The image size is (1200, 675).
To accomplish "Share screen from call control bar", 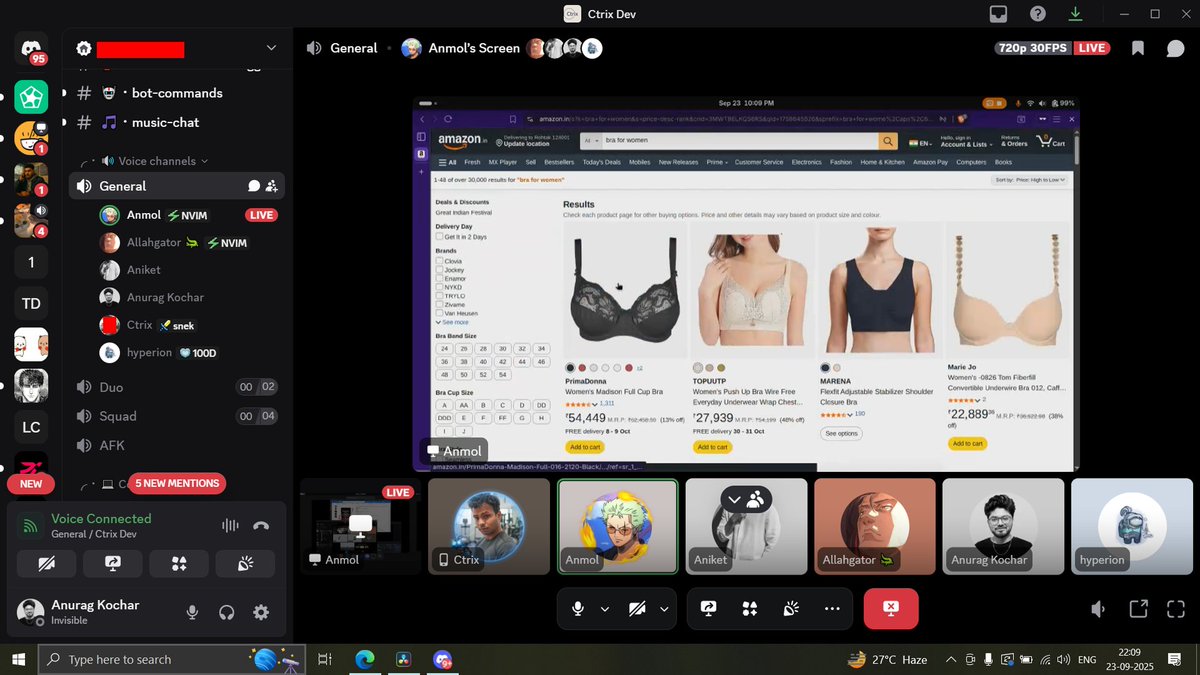I will [x=709, y=609].
